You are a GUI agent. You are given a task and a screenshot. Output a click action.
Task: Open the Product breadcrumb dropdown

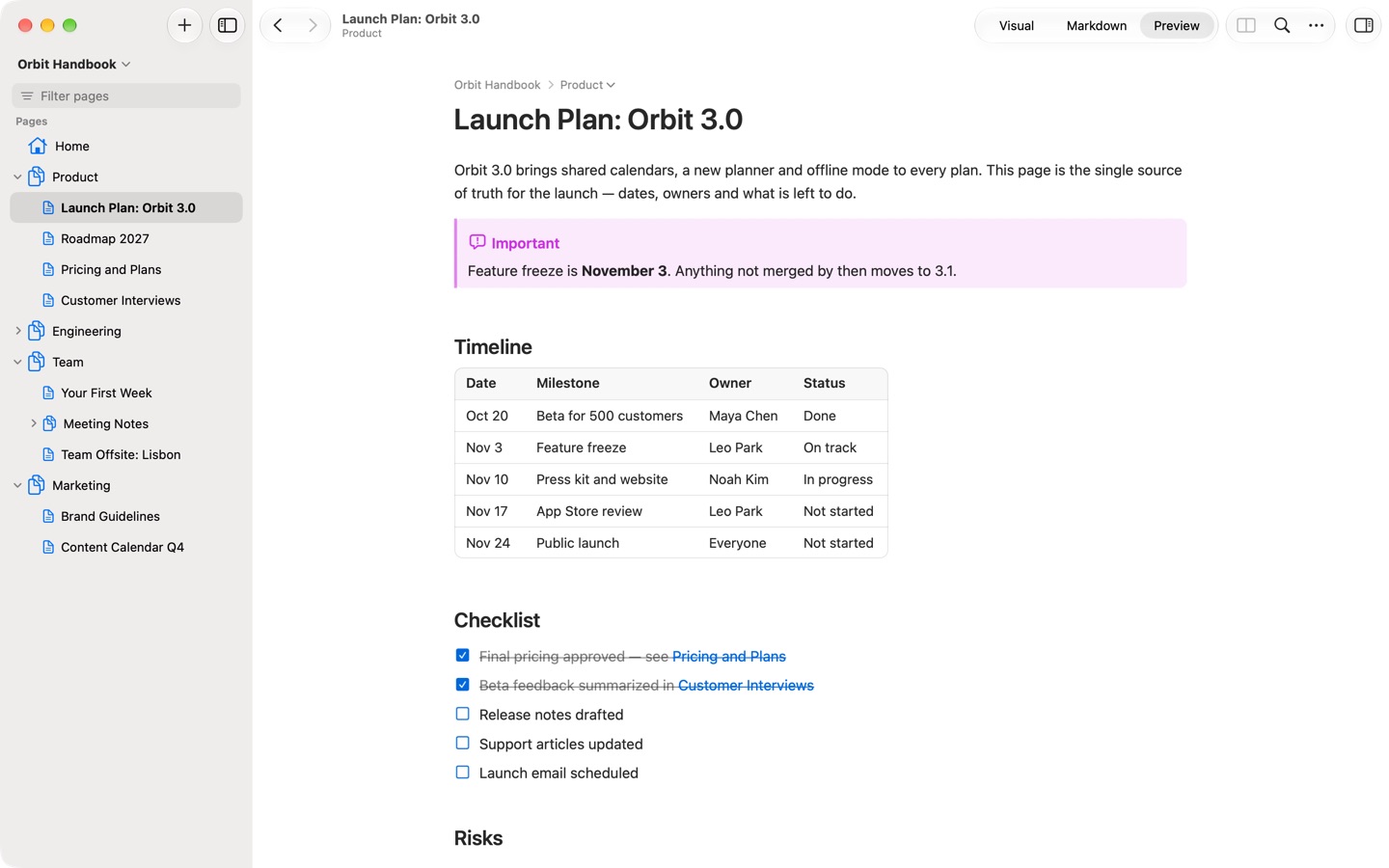tap(587, 85)
